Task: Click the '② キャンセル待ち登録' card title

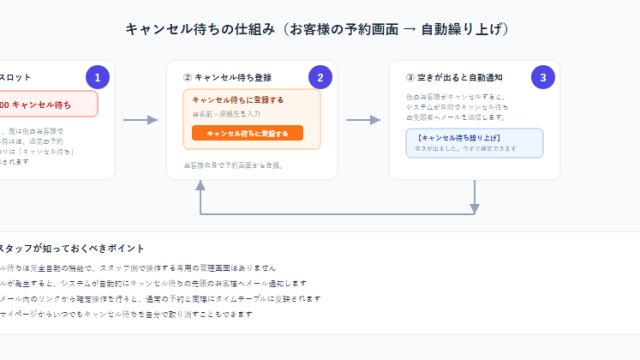Action: click(x=227, y=78)
